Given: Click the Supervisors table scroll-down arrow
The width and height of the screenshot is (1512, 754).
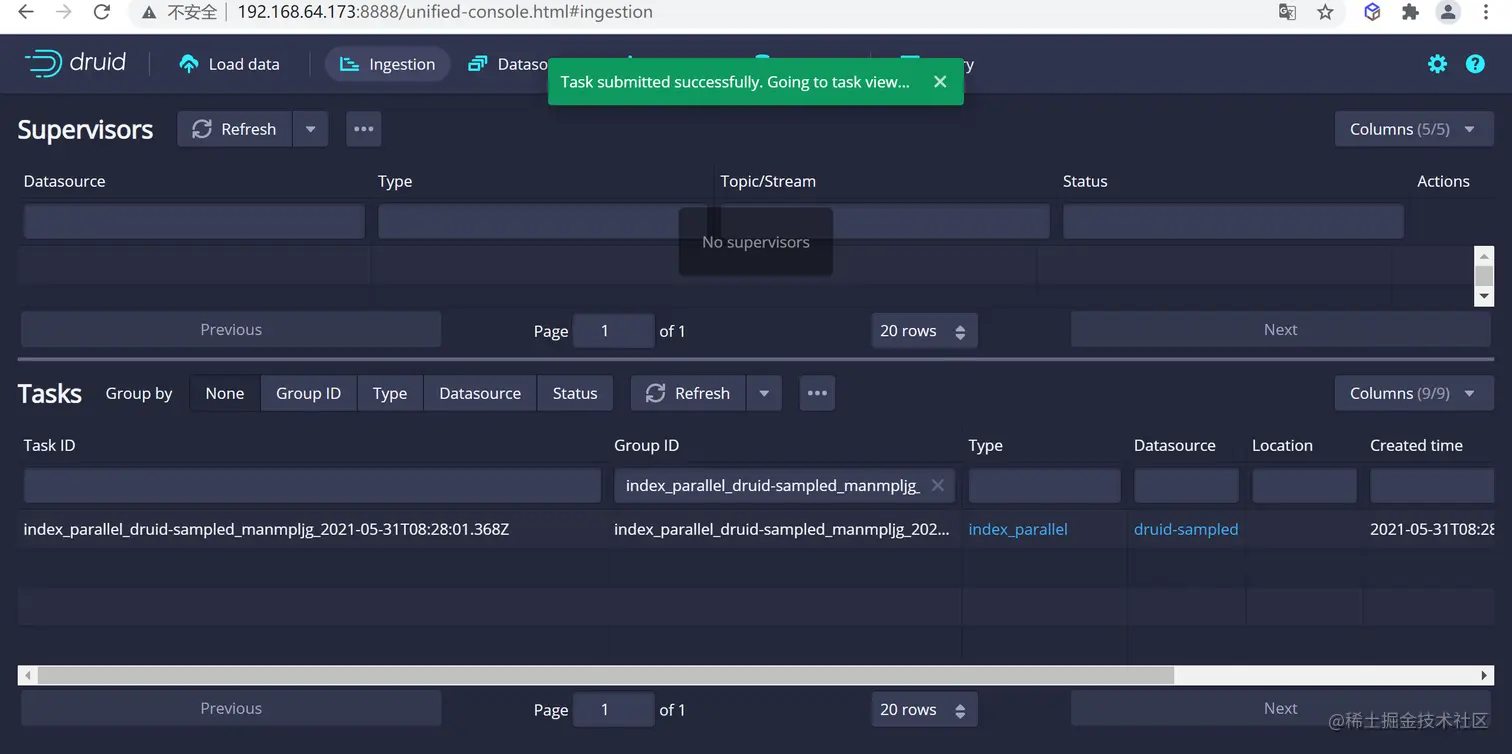Looking at the screenshot, I should tap(1484, 297).
